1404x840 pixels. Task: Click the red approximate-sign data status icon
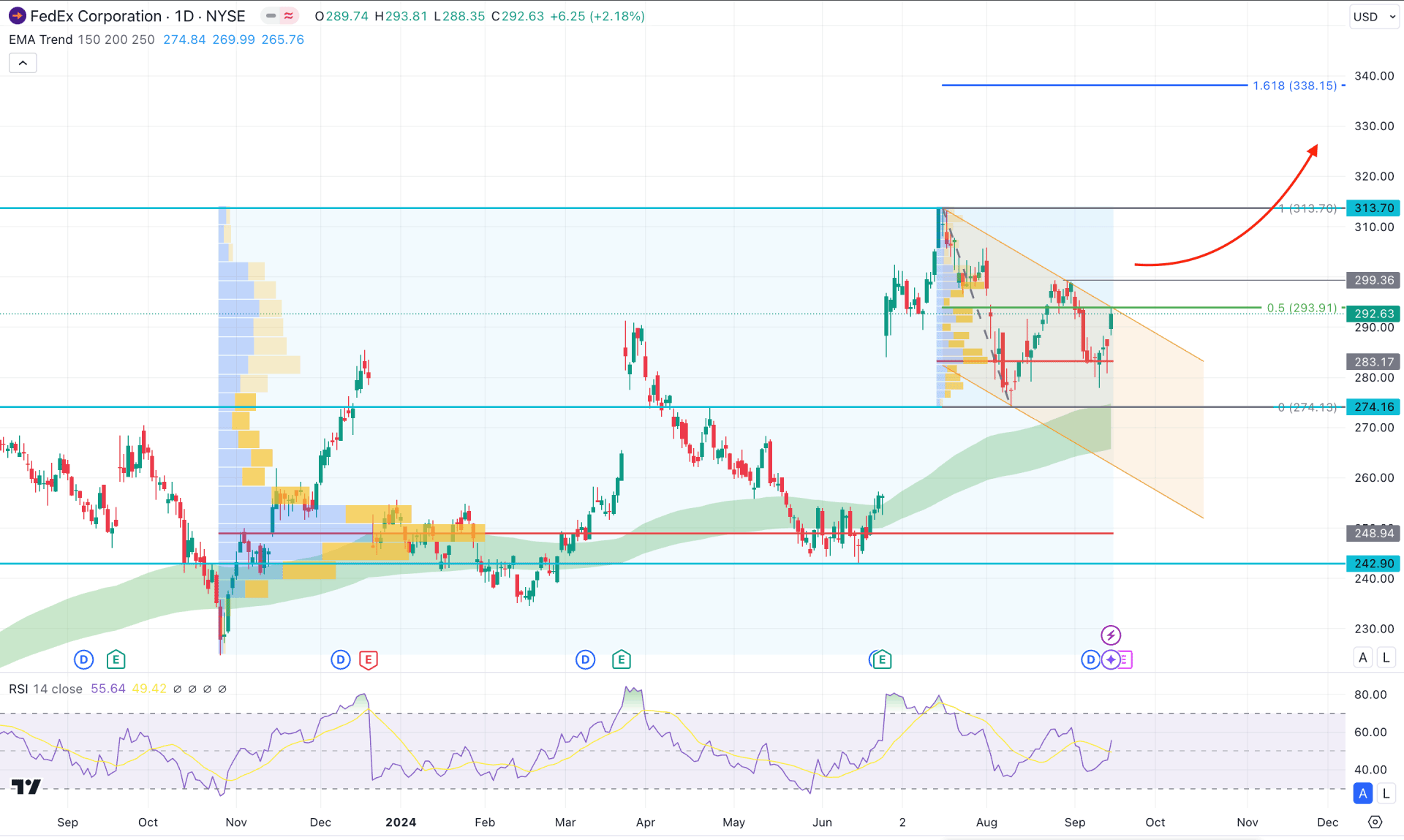point(289,15)
